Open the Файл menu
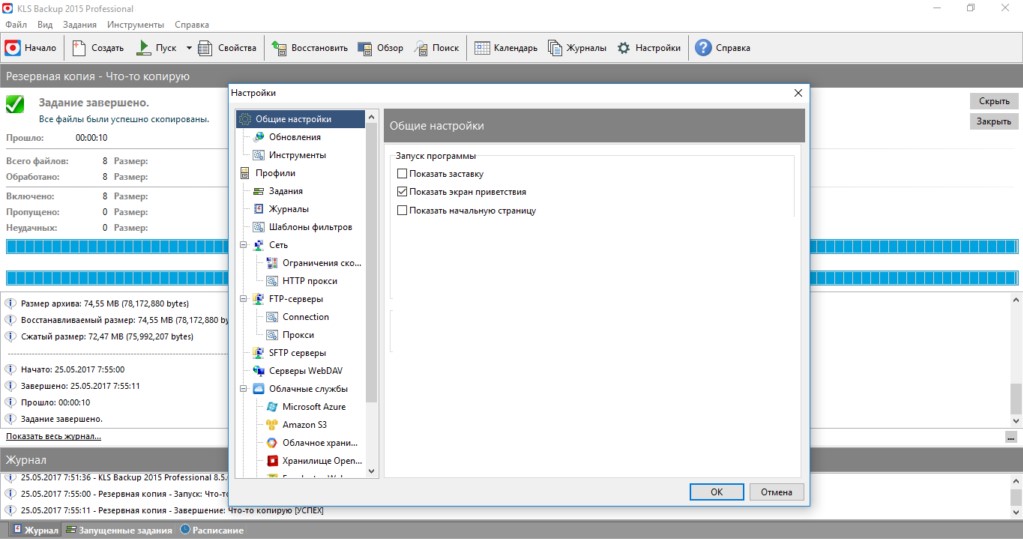The width and height of the screenshot is (1023, 539). [x=16, y=25]
